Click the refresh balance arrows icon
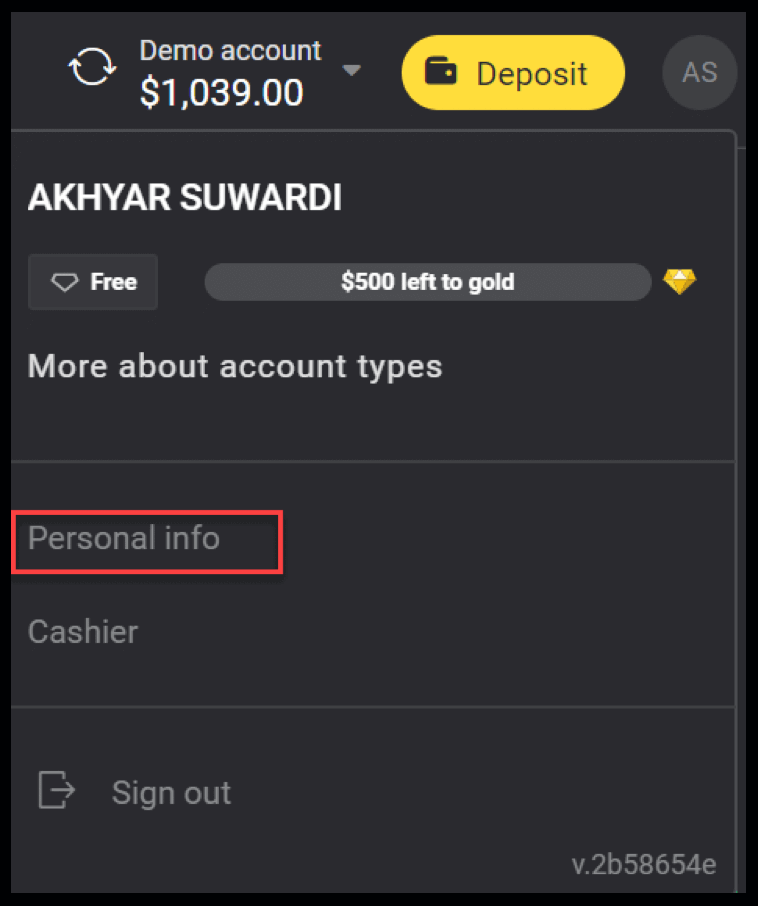758x906 pixels. (x=92, y=66)
